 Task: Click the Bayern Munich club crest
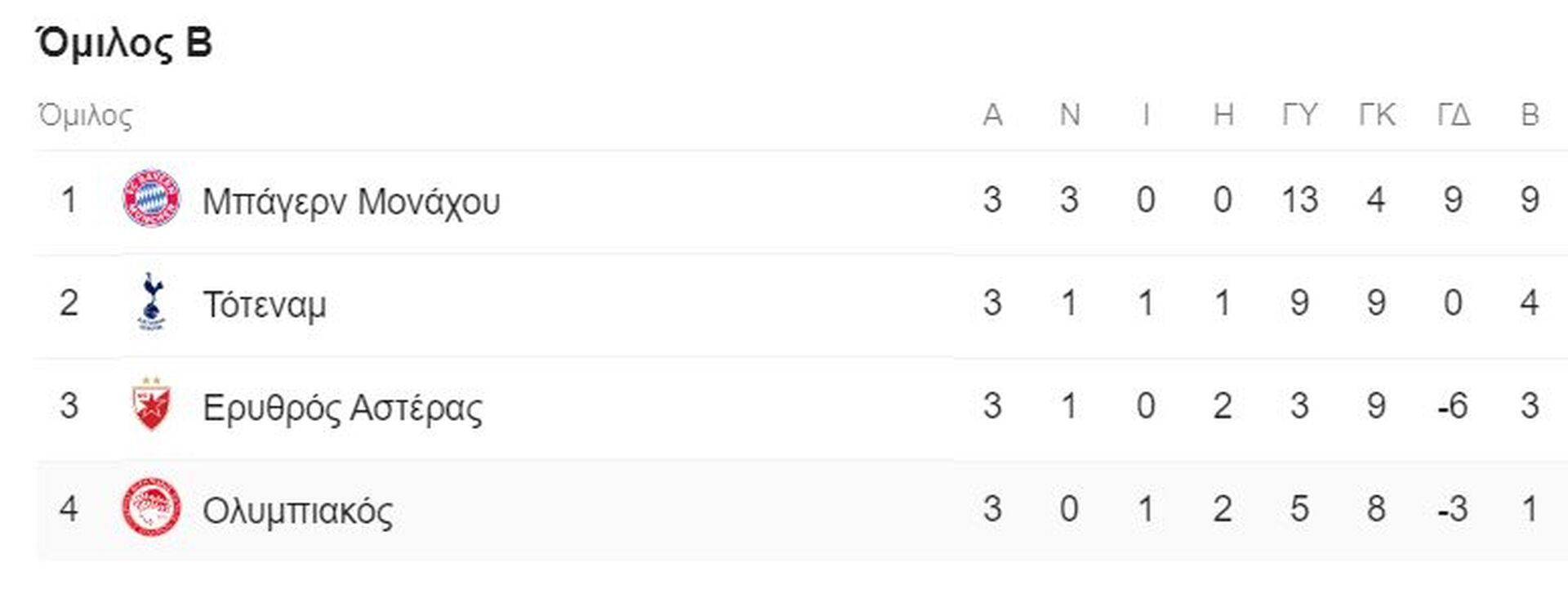pos(151,199)
